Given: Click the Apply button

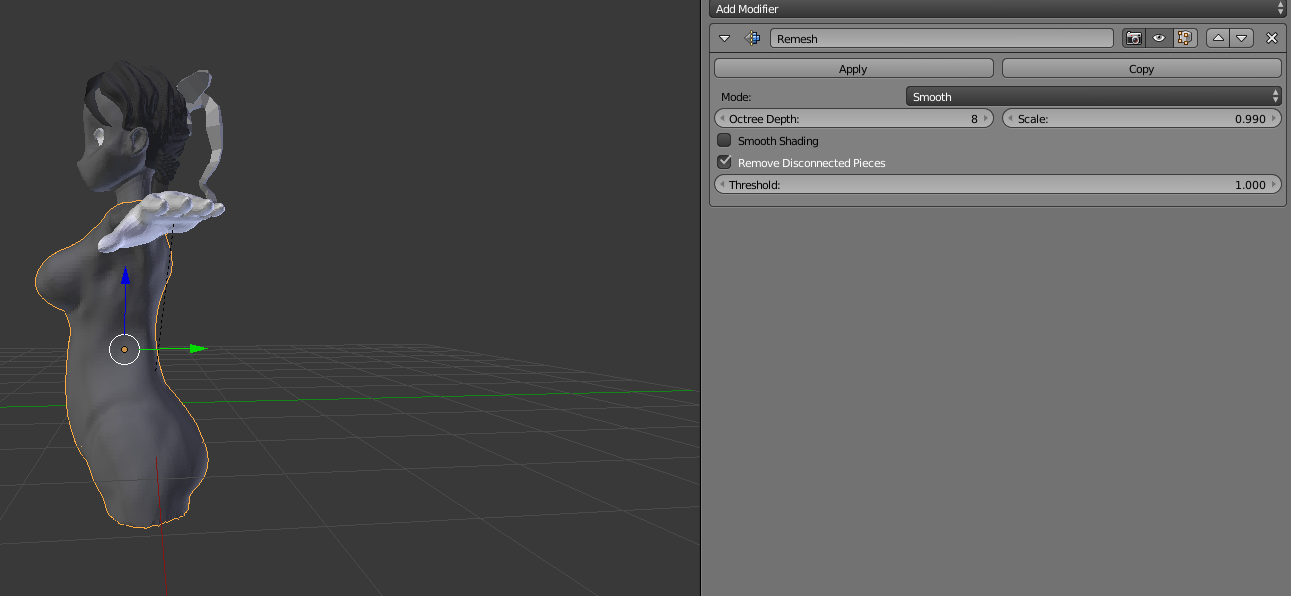Looking at the screenshot, I should click(853, 68).
